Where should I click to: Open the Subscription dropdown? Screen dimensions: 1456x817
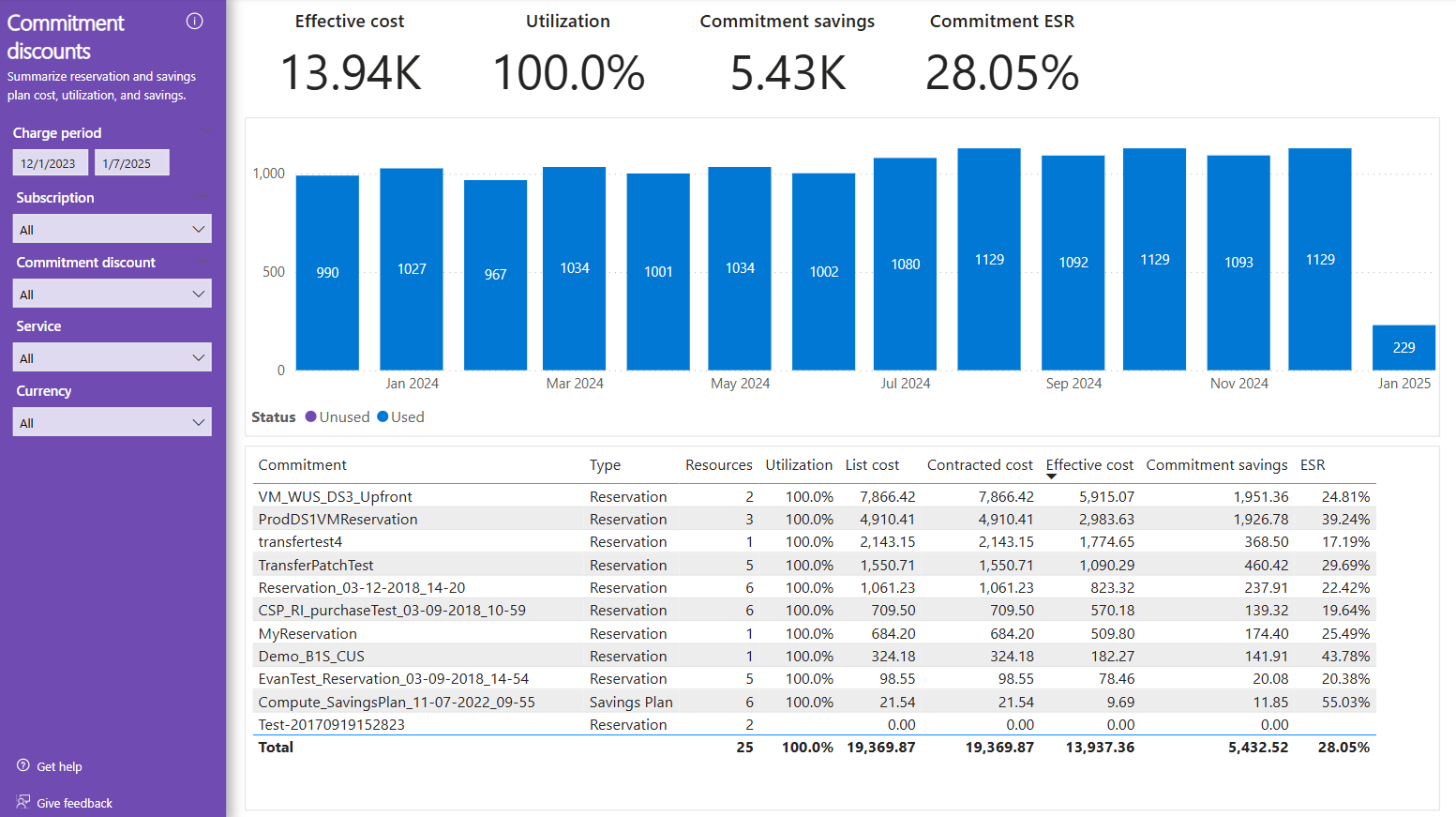113,229
